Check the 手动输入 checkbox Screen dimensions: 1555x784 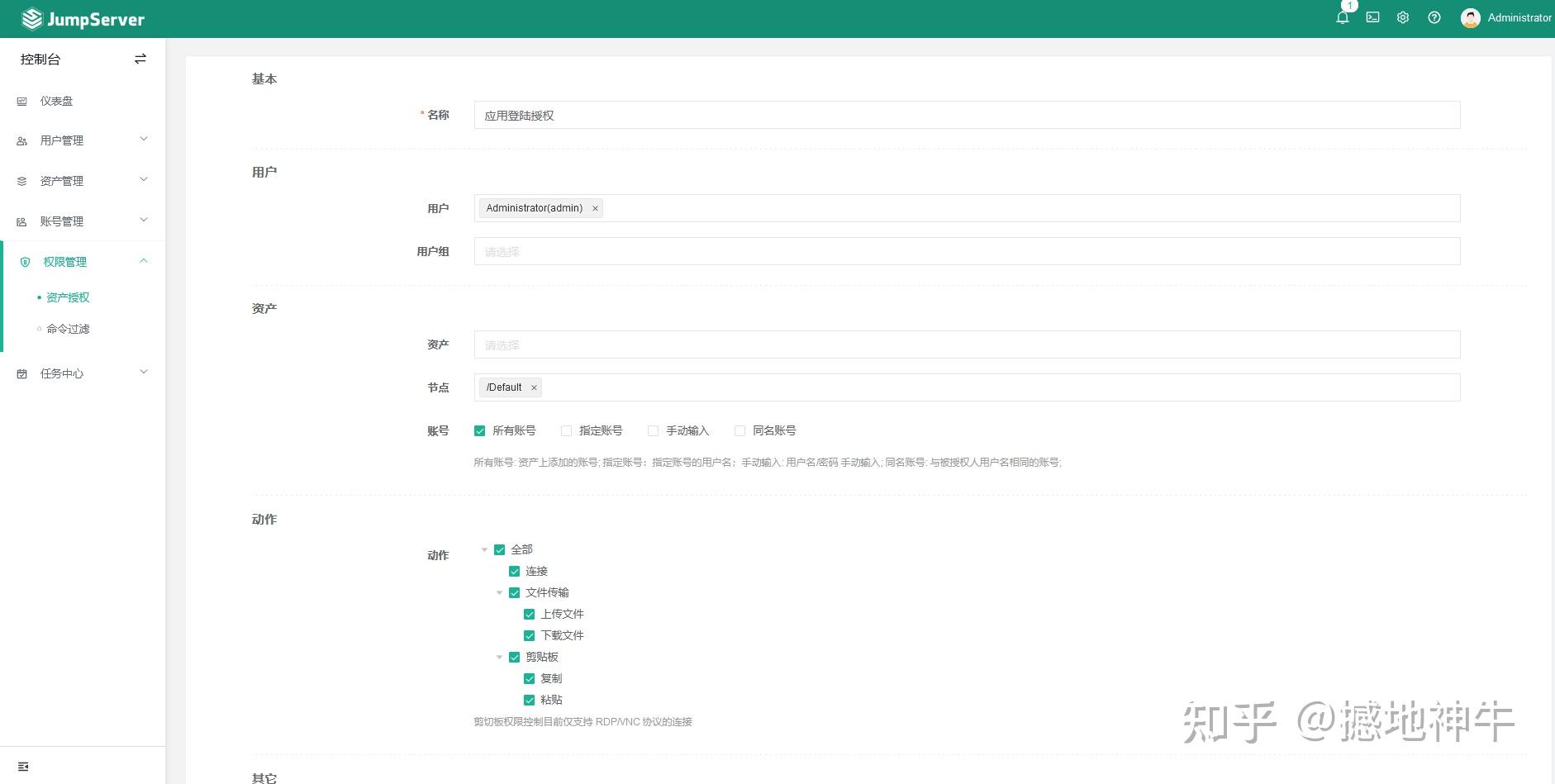point(653,430)
